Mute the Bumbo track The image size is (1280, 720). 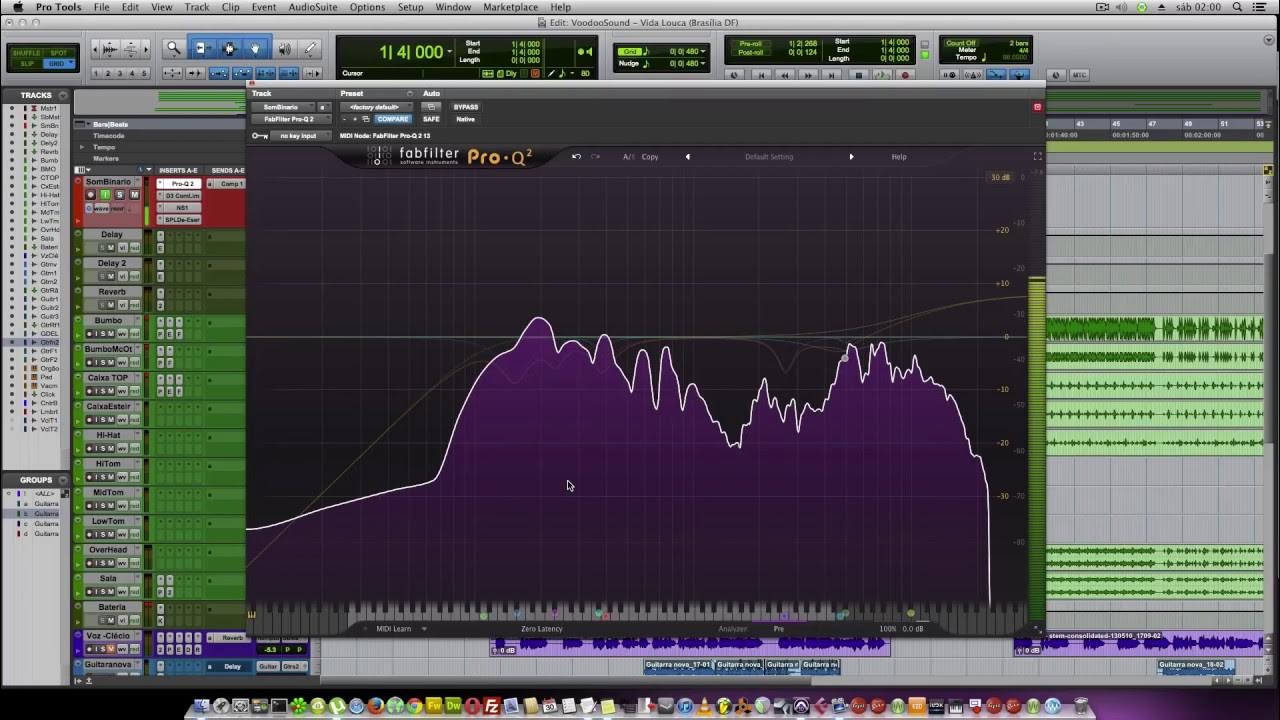point(110,334)
